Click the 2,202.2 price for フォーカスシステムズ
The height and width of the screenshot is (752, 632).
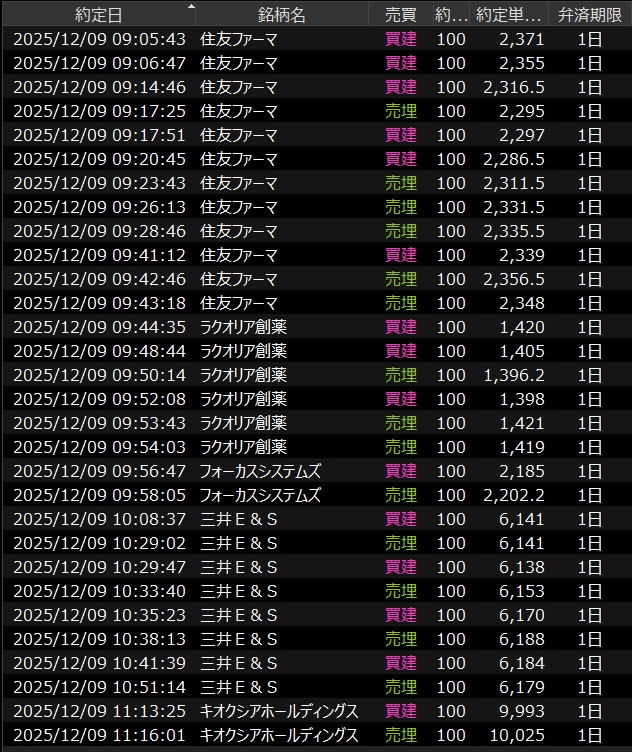[514, 495]
